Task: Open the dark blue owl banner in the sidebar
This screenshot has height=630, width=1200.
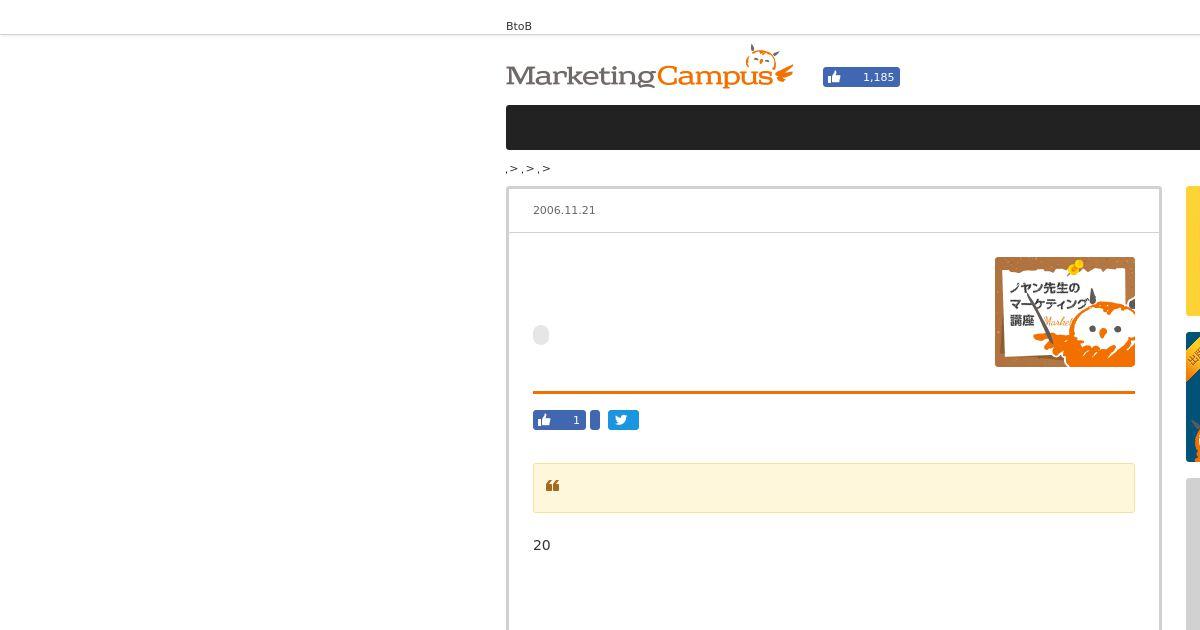Action: [x=1193, y=397]
